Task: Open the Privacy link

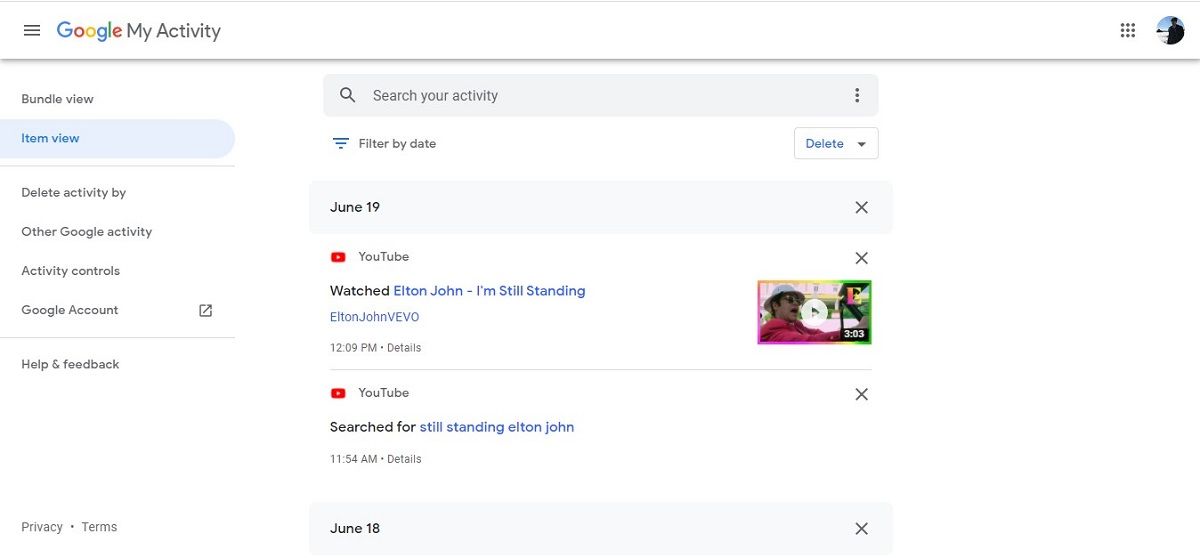Action: (42, 527)
